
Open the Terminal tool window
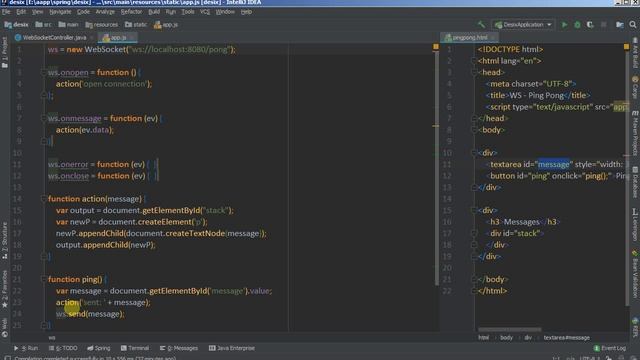(x=135, y=348)
